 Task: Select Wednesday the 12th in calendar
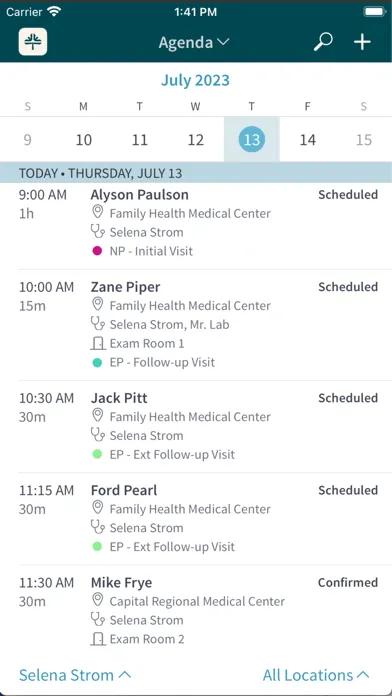(x=195, y=140)
